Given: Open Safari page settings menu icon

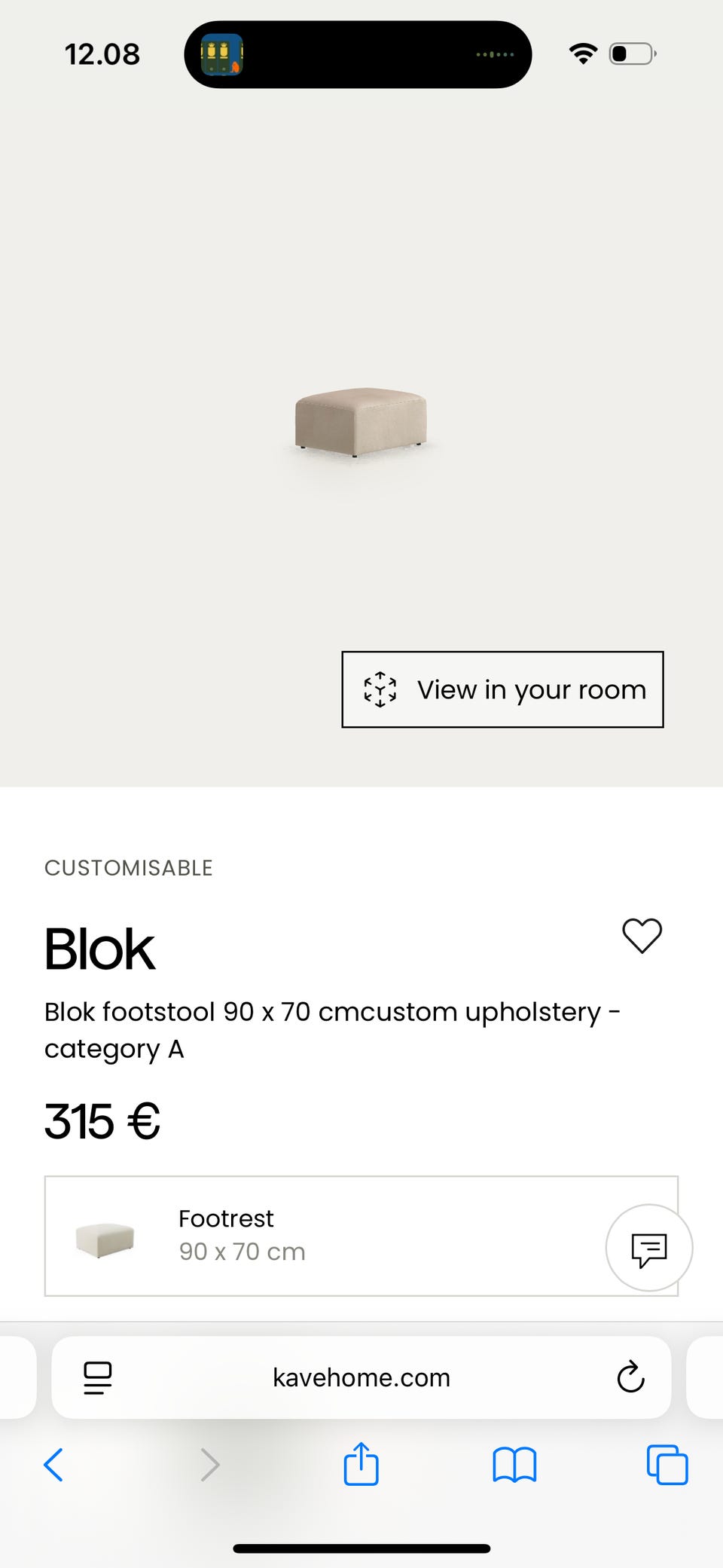Looking at the screenshot, I should (98, 1377).
